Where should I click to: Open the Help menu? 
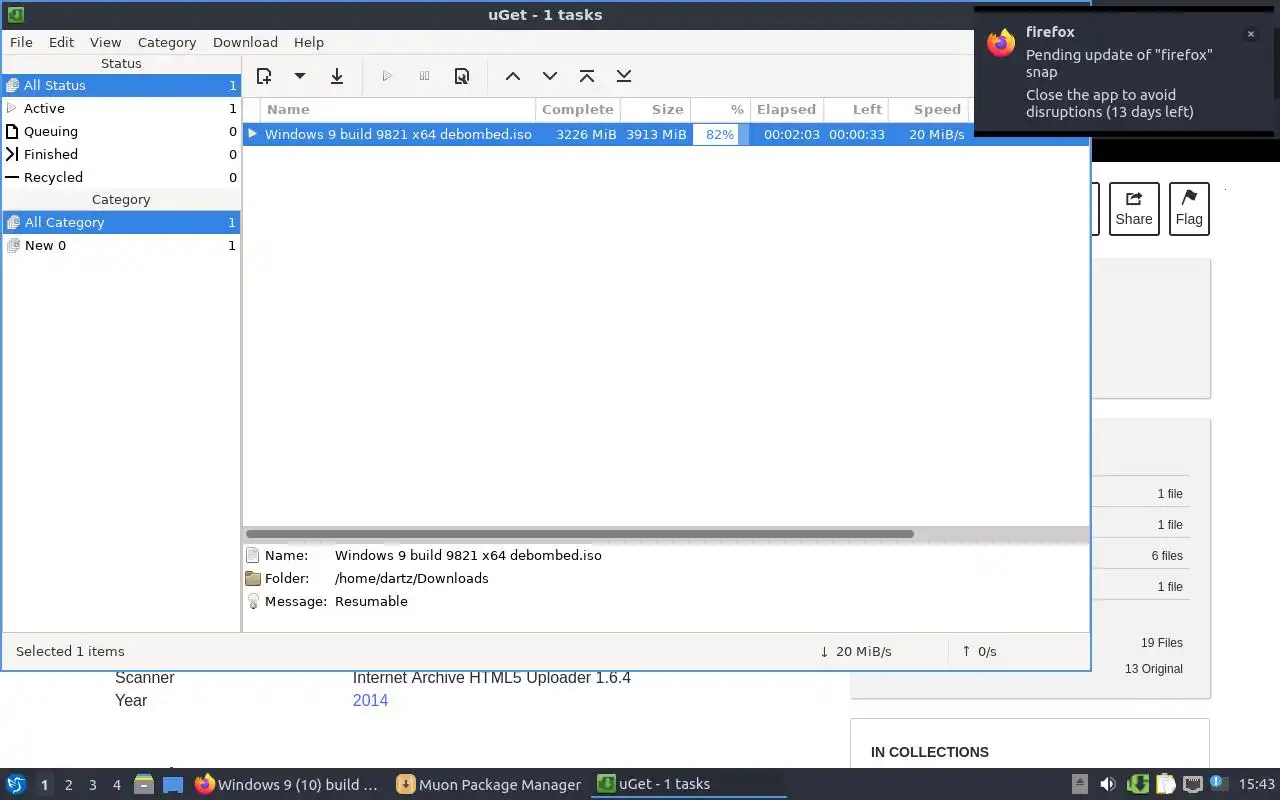[309, 42]
